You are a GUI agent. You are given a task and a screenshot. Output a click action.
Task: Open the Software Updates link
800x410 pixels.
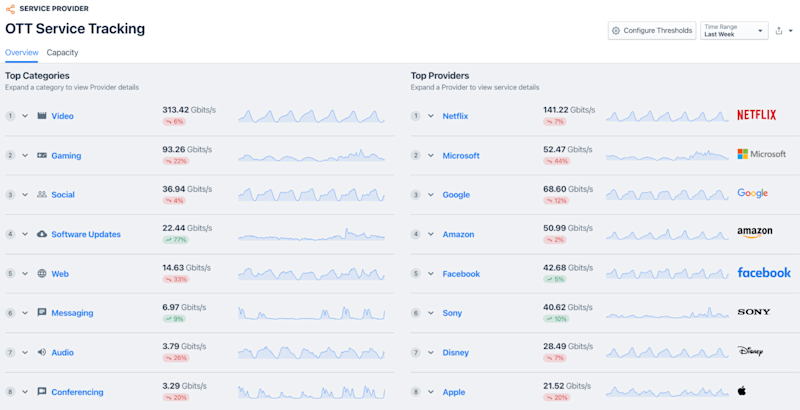tap(86, 234)
